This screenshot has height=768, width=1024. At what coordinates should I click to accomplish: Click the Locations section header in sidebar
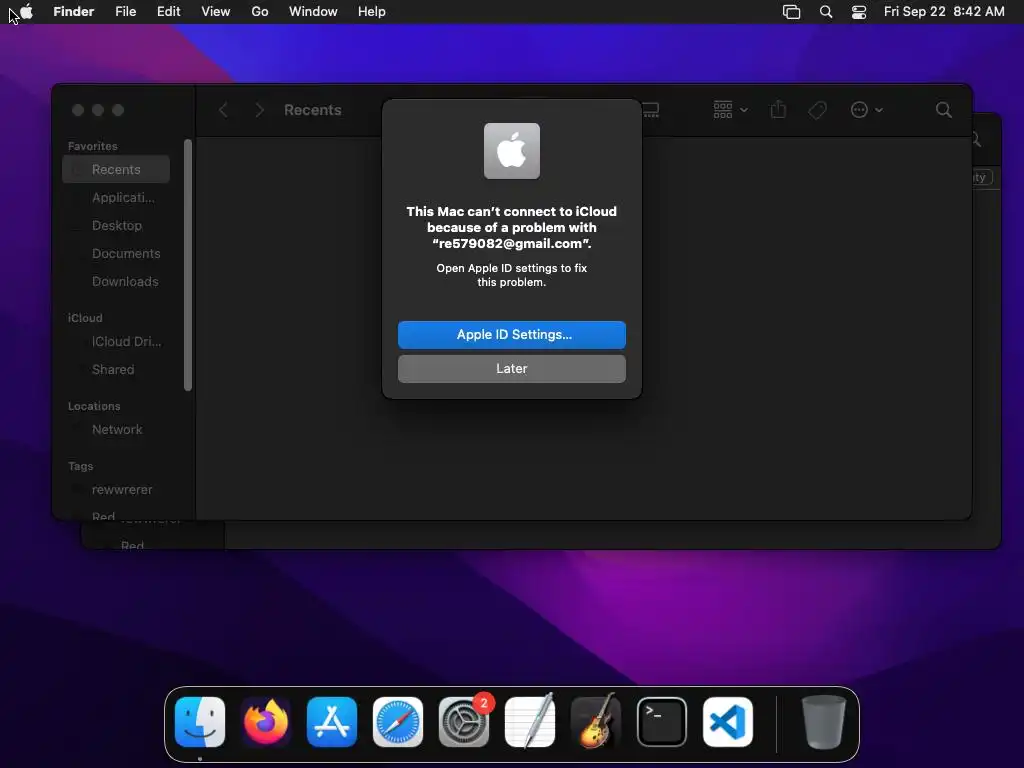(94, 406)
